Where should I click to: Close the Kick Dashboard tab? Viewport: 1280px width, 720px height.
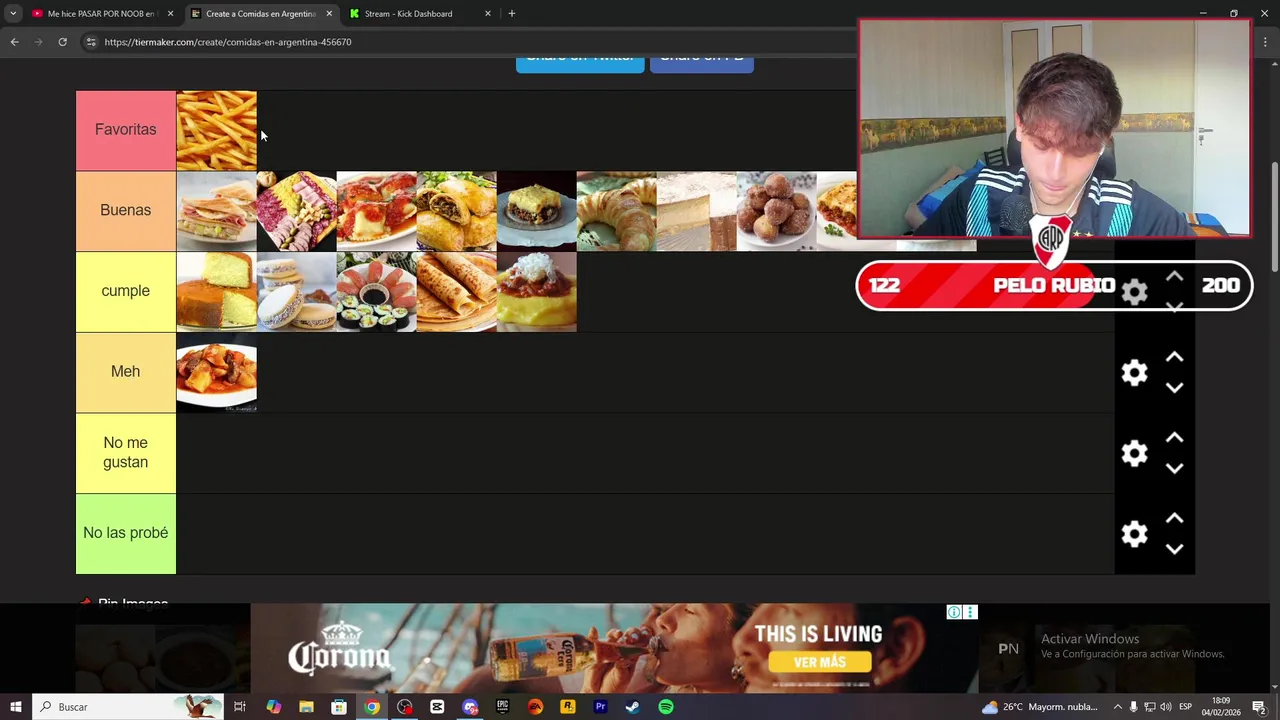(x=488, y=14)
